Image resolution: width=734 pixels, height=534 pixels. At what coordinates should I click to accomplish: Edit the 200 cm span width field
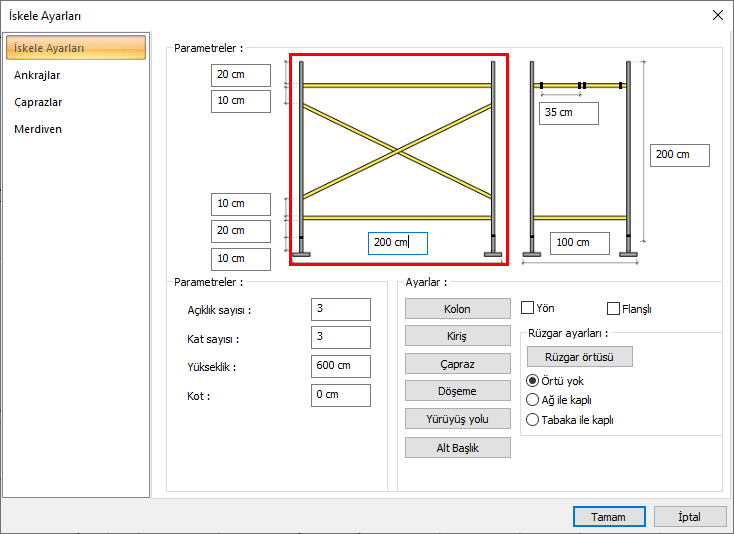click(x=398, y=243)
